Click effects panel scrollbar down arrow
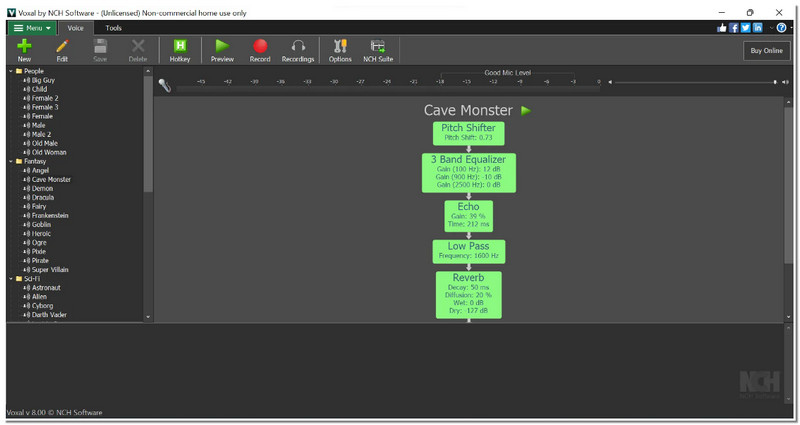 point(789,317)
